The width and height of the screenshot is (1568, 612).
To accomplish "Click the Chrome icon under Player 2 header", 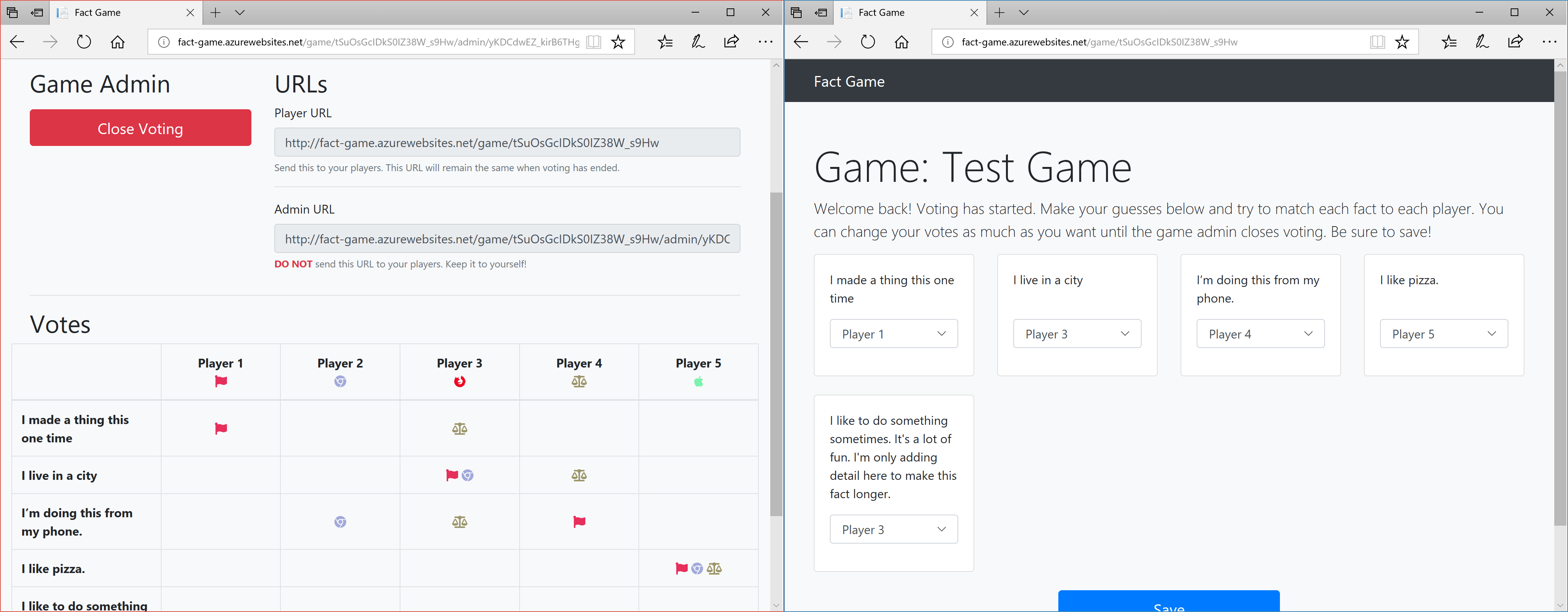I will pyautogui.click(x=340, y=381).
